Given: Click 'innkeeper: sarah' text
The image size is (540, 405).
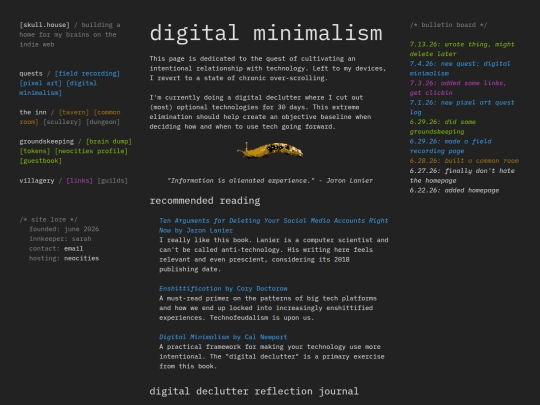Looking at the screenshot, I should pos(60,239).
